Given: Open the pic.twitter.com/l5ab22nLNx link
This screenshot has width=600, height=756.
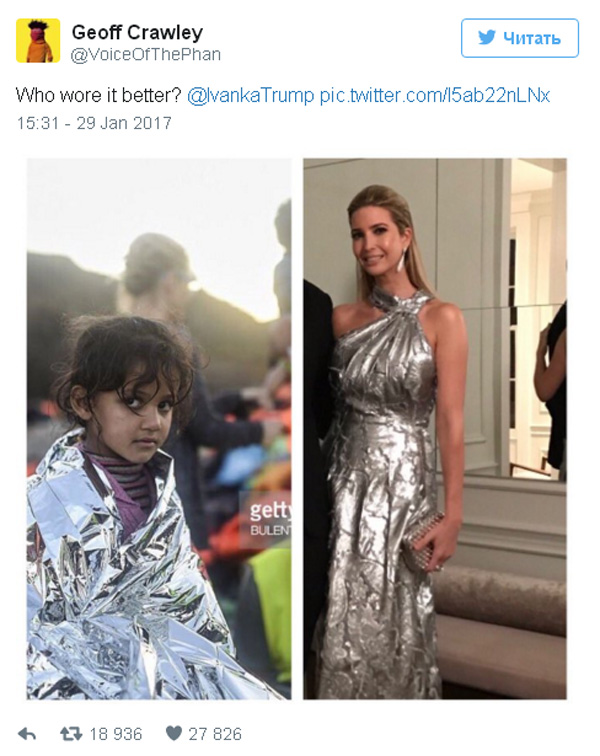Looking at the screenshot, I should pos(435,95).
